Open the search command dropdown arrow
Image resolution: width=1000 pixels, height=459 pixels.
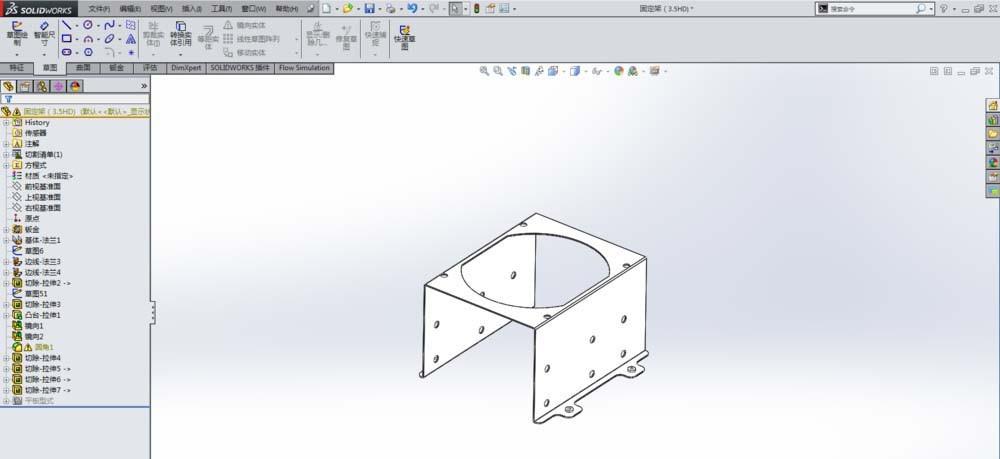(x=932, y=9)
